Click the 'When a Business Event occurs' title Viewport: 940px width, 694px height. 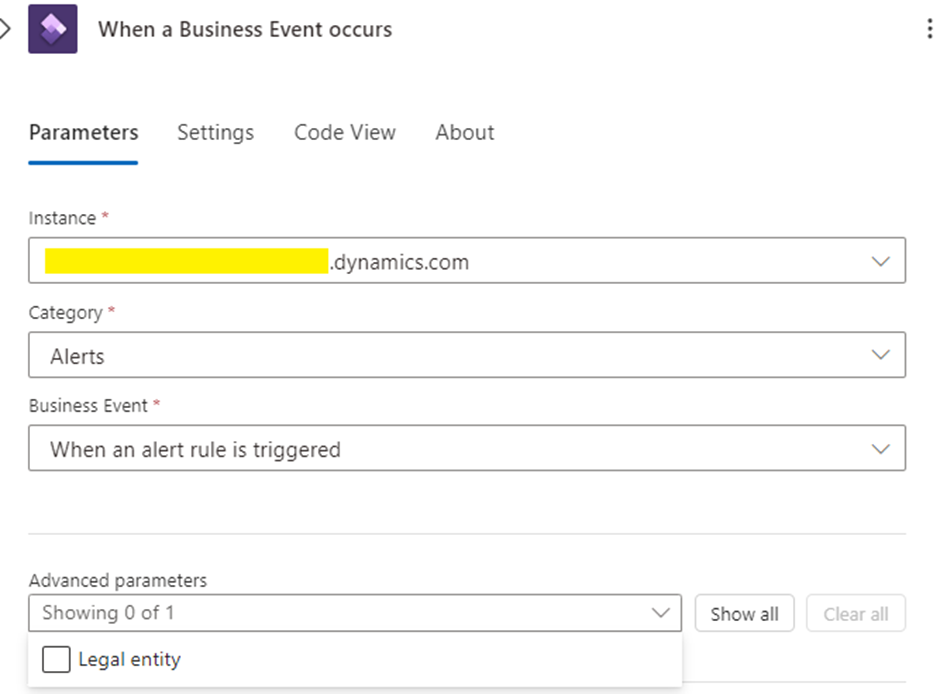pyautogui.click(x=245, y=29)
